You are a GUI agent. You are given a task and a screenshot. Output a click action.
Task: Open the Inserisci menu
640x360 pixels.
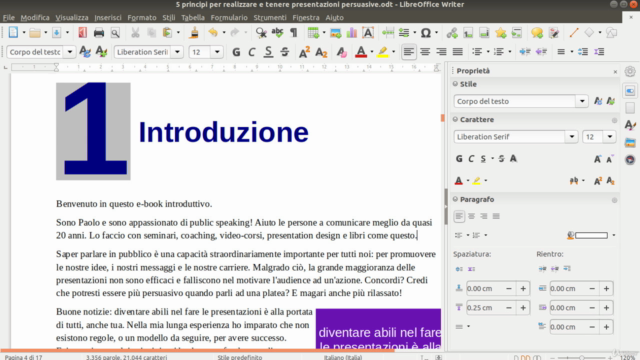(108, 18)
